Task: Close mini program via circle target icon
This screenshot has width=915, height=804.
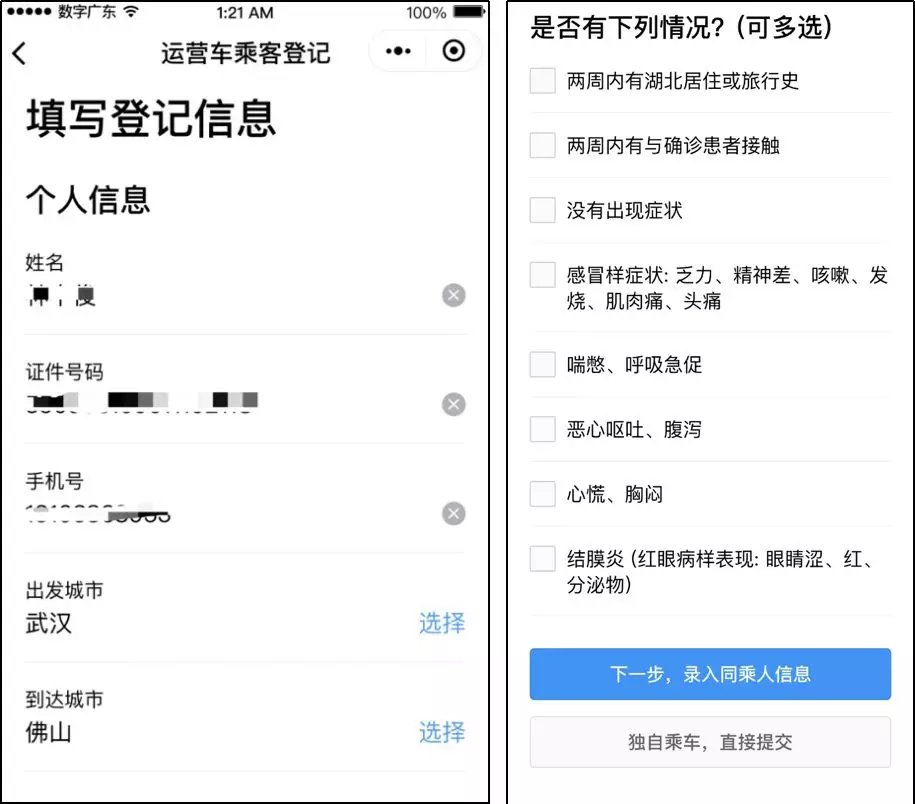Action: (453, 51)
